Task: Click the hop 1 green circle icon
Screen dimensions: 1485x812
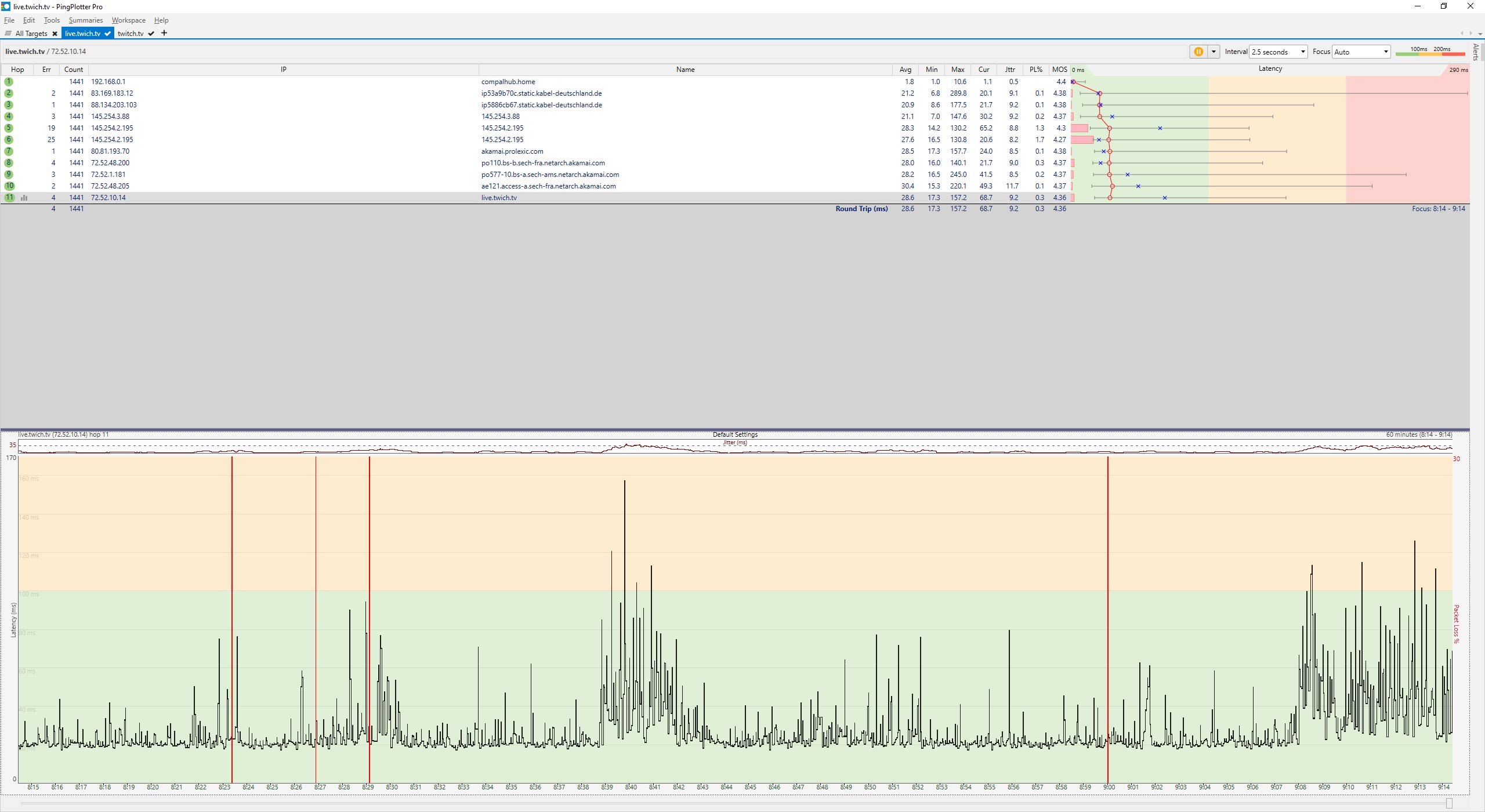Action: click(9, 82)
